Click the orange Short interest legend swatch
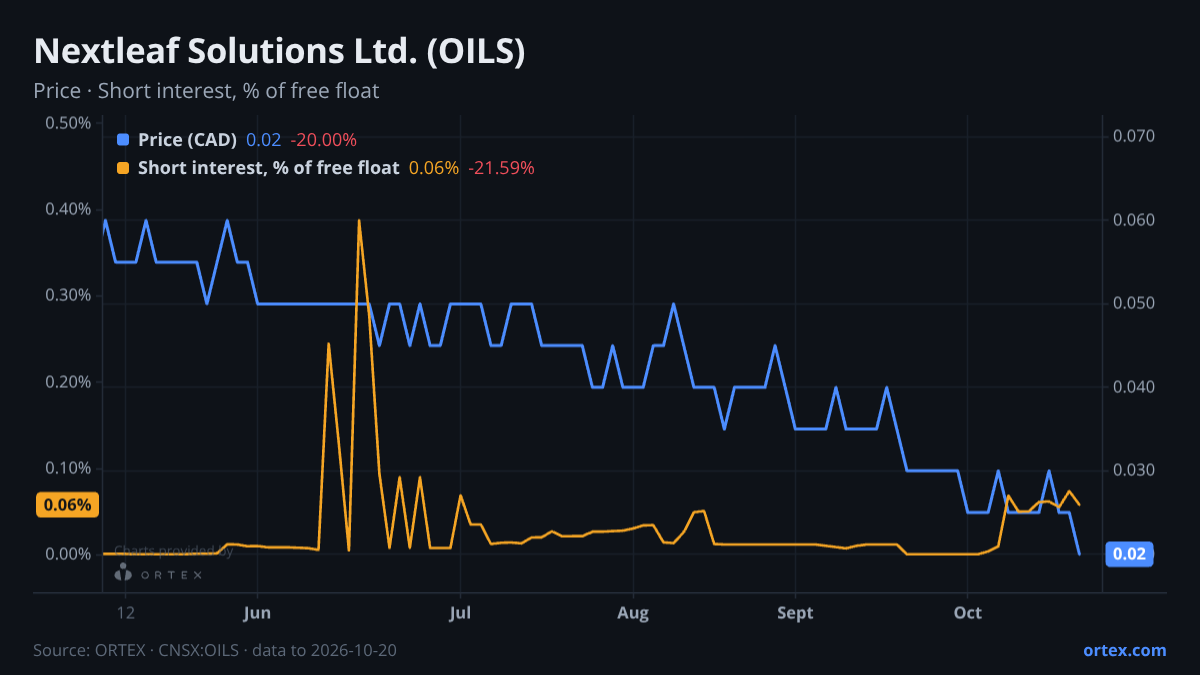 (x=123, y=168)
